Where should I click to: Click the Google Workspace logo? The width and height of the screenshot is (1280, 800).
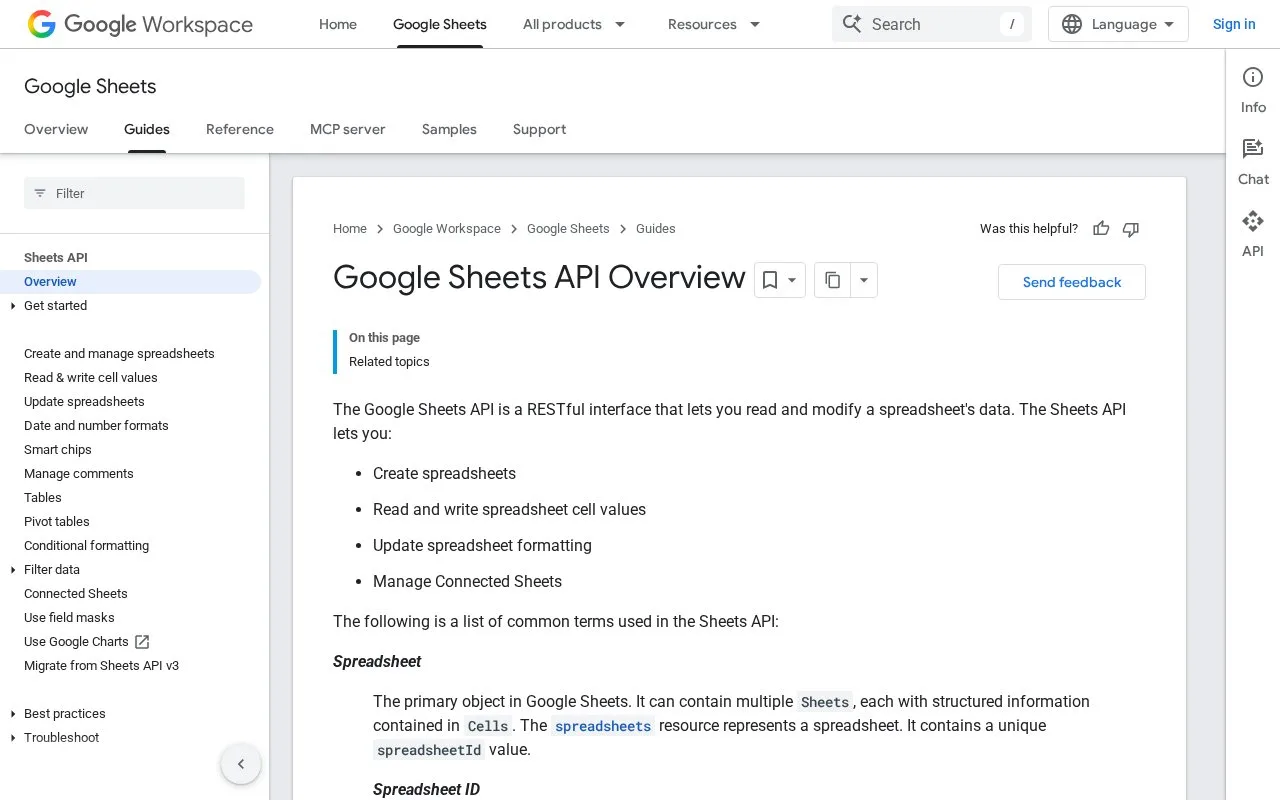click(x=140, y=24)
